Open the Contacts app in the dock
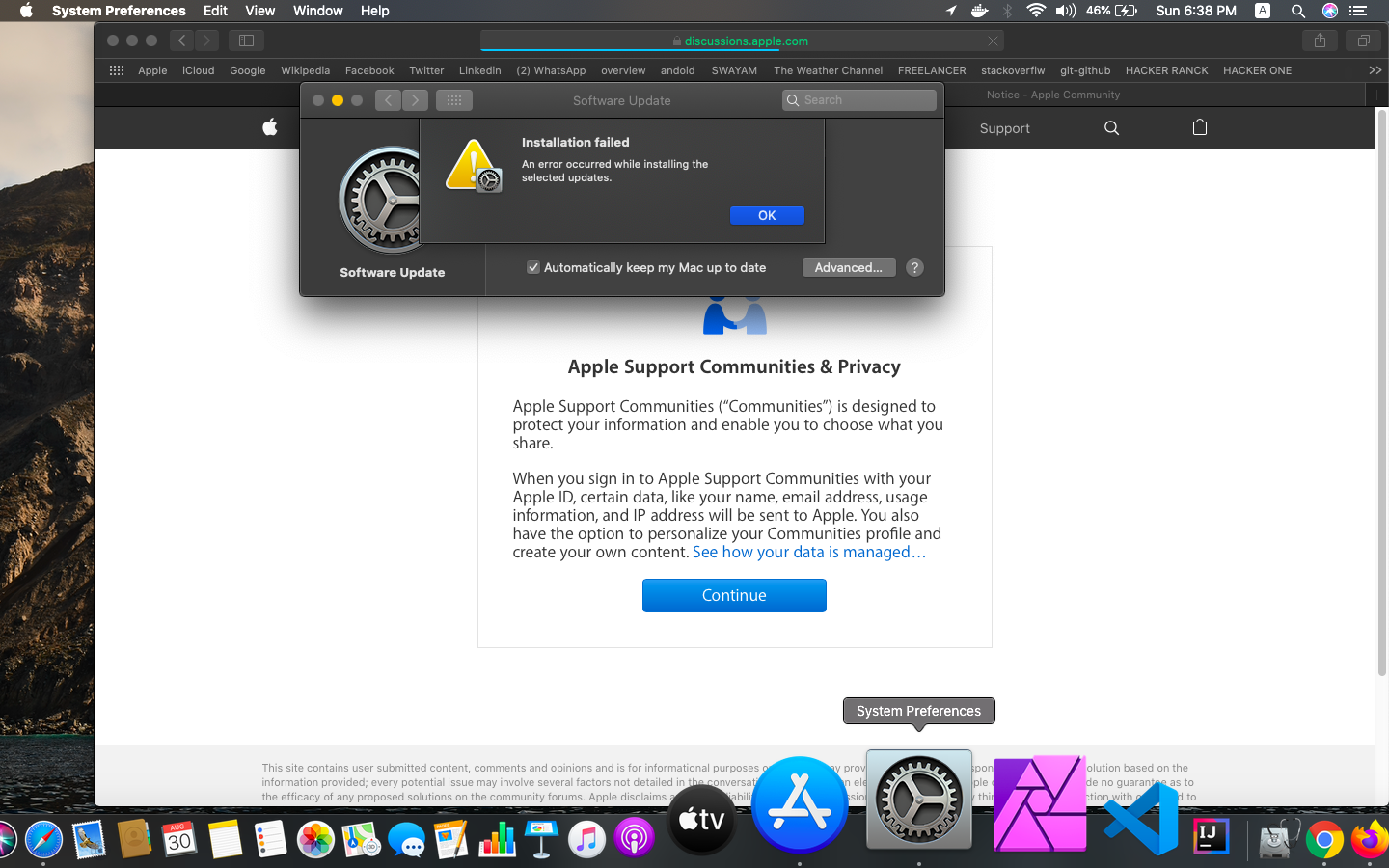Screen dimensions: 1389x868 point(134,840)
